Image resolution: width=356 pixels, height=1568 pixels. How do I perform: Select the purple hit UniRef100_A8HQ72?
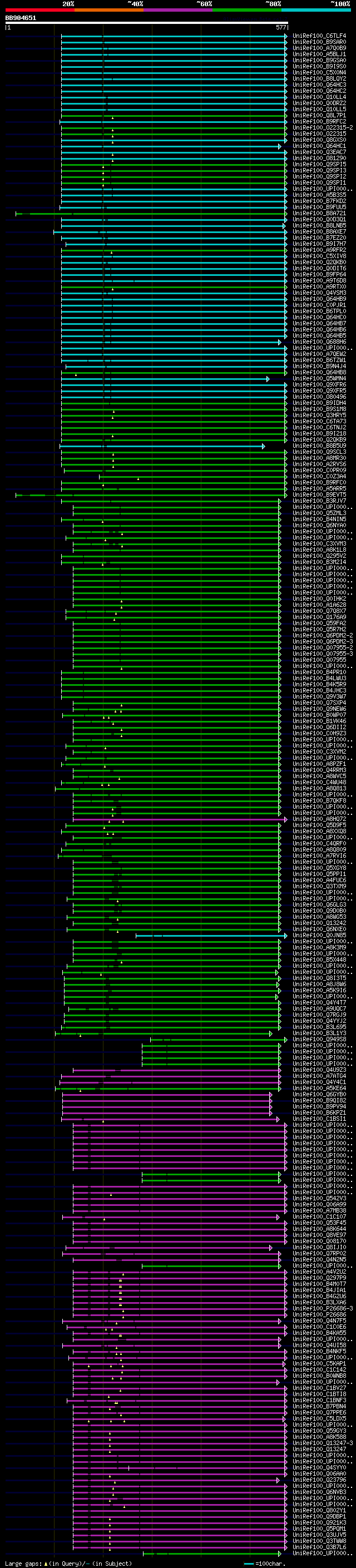click(319, 819)
